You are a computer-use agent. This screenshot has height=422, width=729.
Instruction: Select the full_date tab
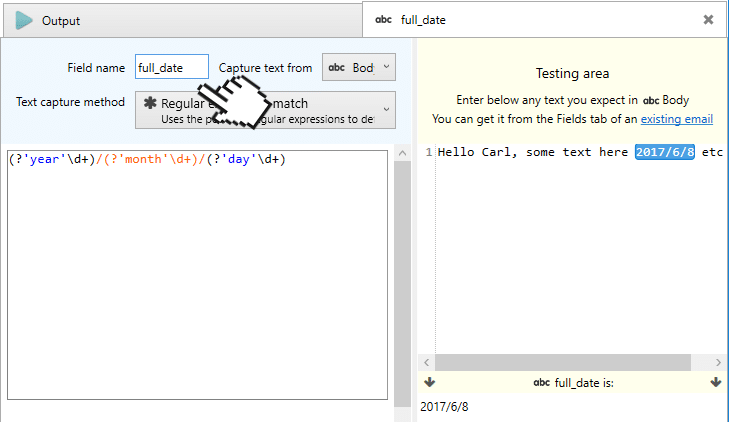tap(544, 20)
